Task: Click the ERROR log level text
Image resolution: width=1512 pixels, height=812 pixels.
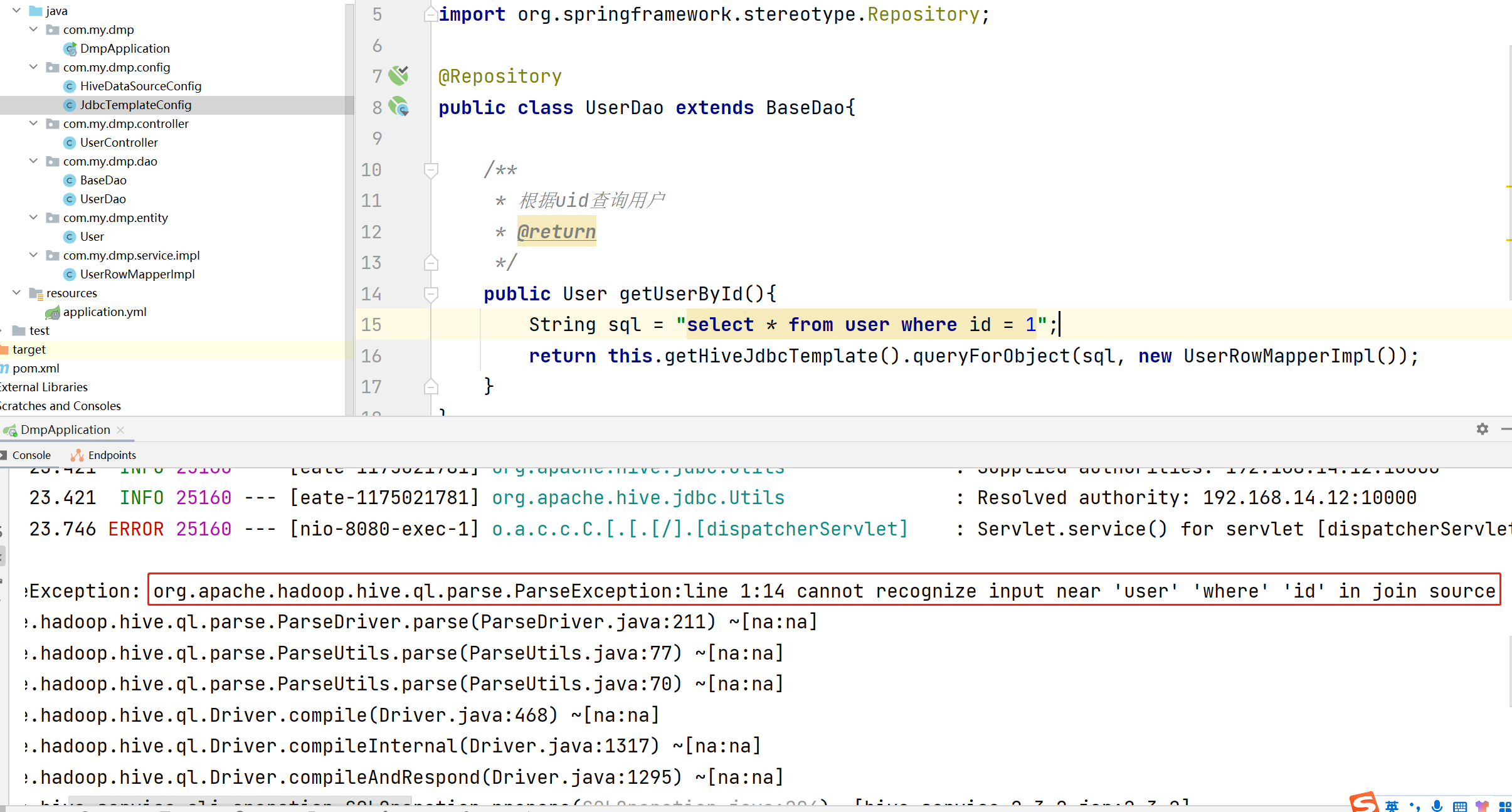Action: pos(136,529)
